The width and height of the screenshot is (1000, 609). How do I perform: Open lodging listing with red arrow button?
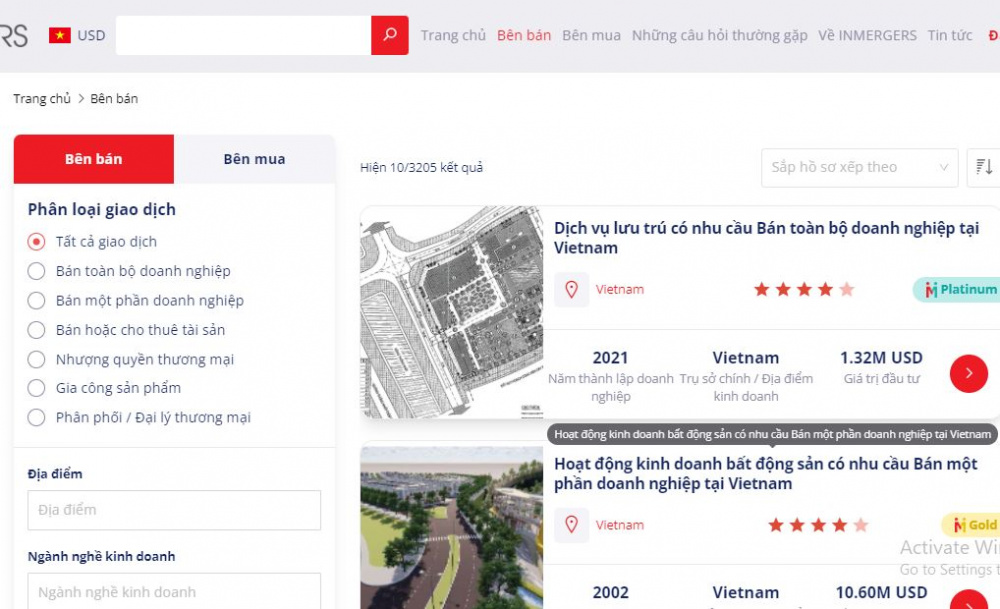pos(969,374)
